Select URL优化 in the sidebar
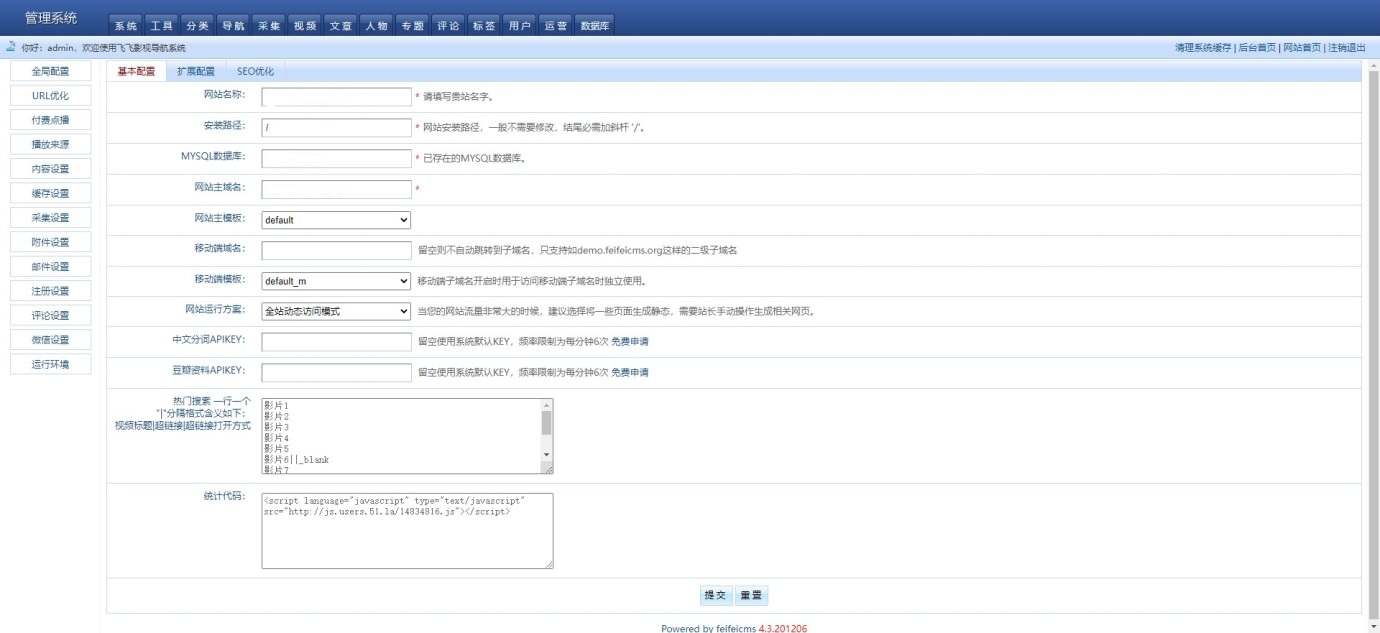Screen dimensions: 1380x633 point(50,96)
